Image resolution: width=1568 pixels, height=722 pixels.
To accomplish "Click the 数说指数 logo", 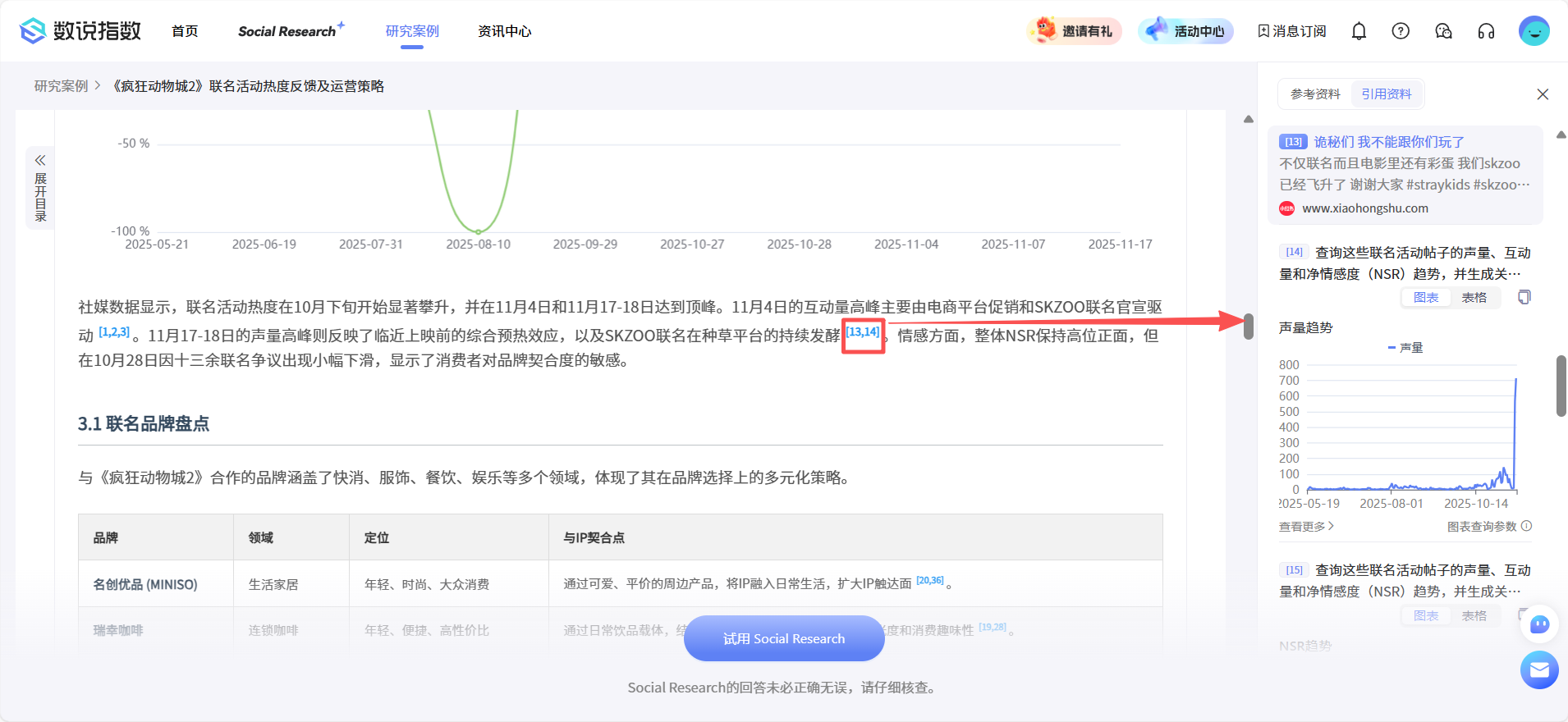I will pyautogui.click(x=80, y=31).
